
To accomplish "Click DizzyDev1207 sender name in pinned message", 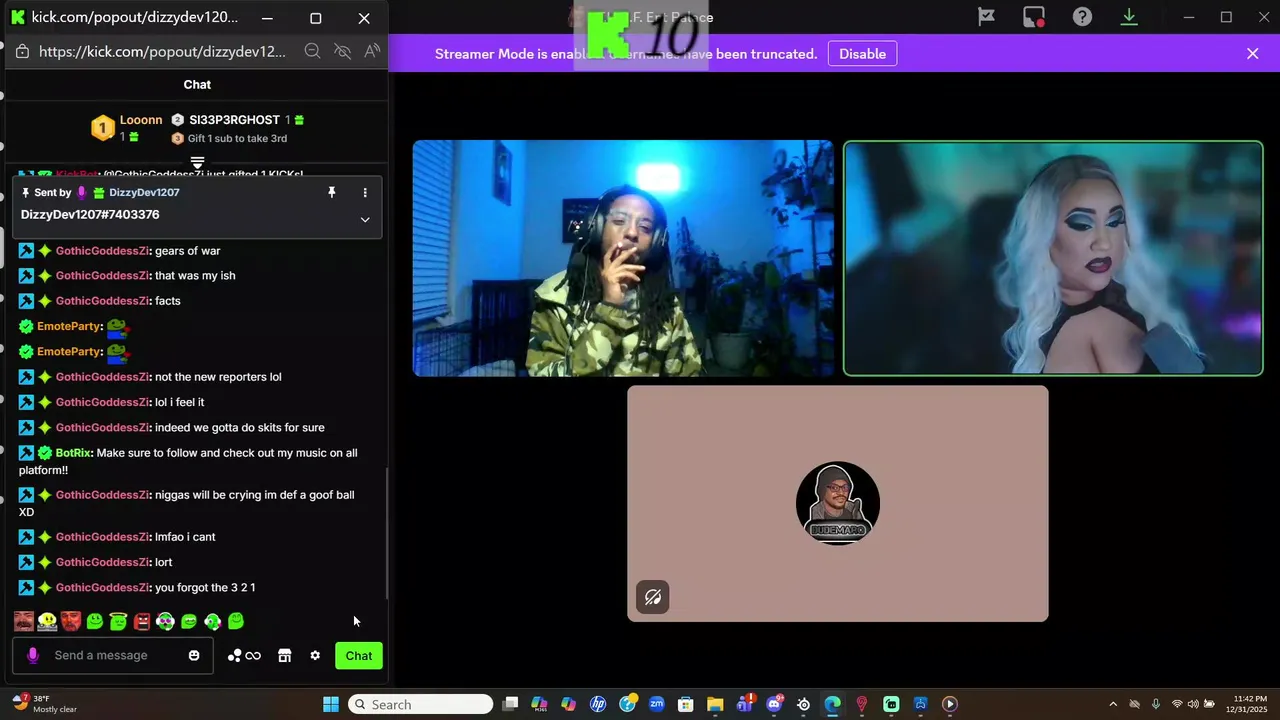I will pyautogui.click(x=144, y=192).
